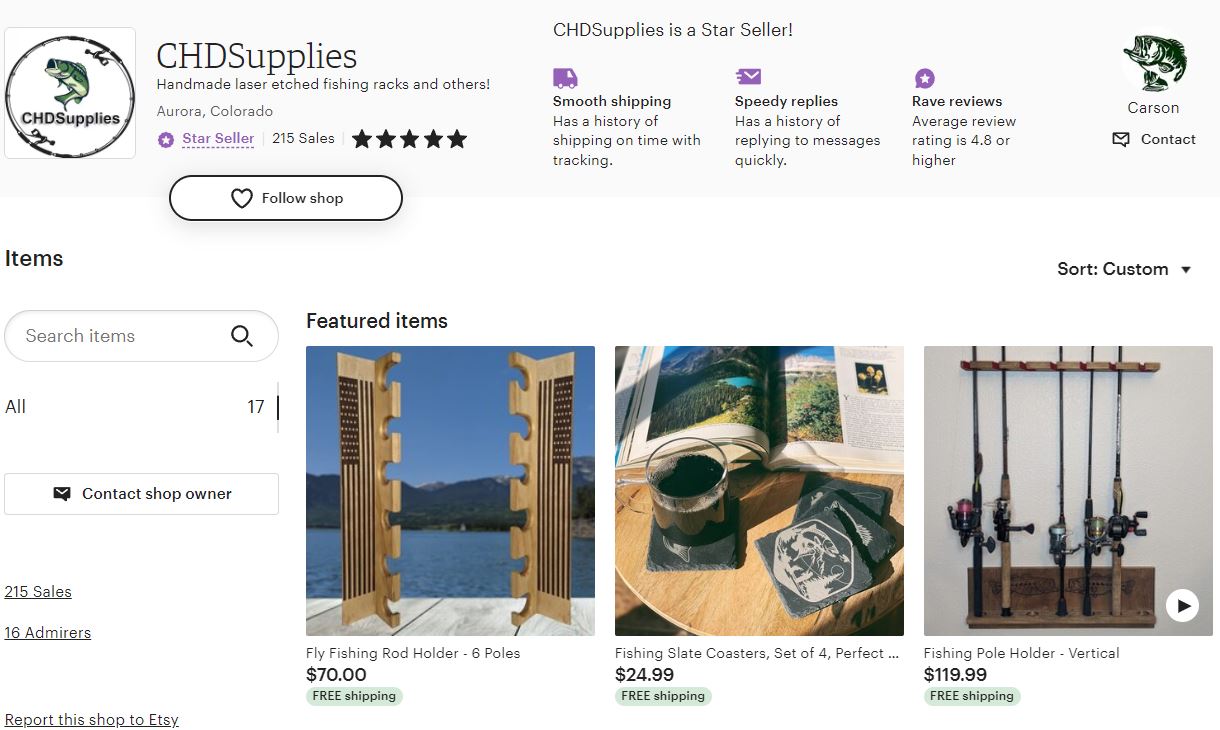
Task: Click the magnifying glass search icon
Action: (x=242, y=336)
